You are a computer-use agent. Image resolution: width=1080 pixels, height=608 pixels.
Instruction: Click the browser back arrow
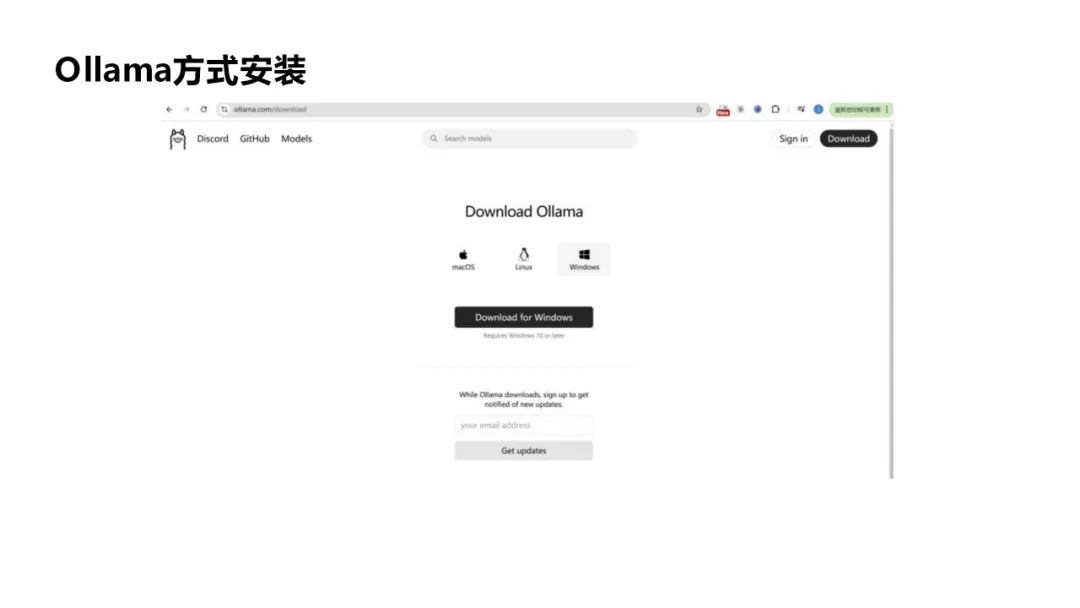(x=169, y=109)
